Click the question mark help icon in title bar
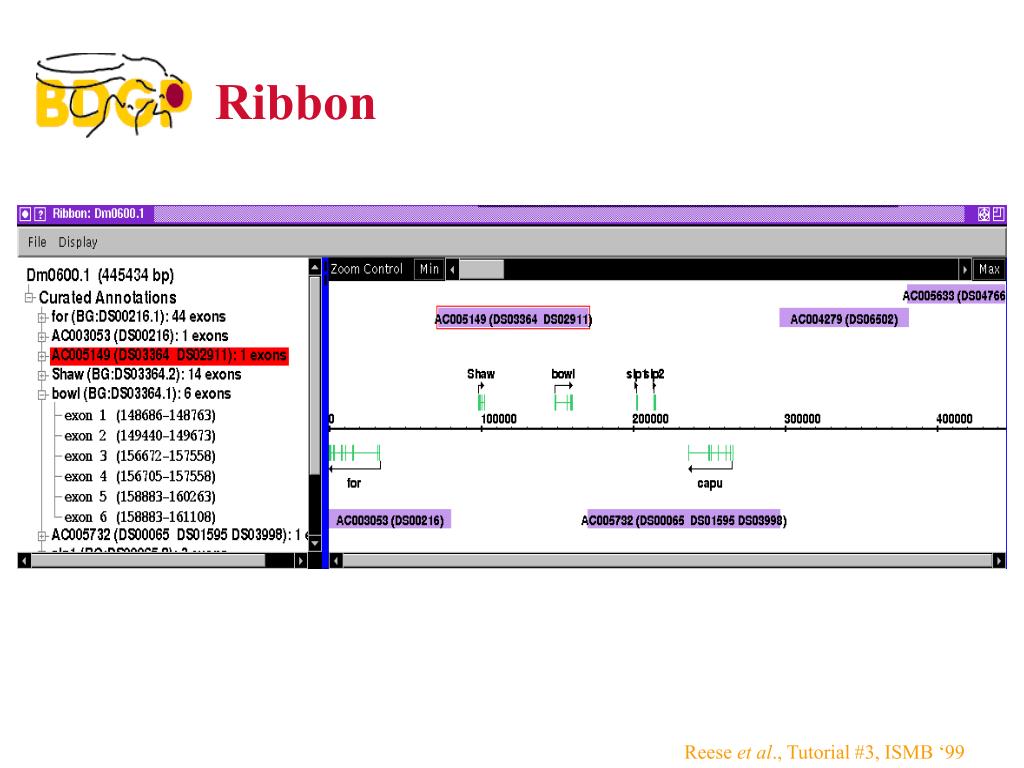Image resolution: width=1024 pixels, height=768 pixels. coord(40,214)
